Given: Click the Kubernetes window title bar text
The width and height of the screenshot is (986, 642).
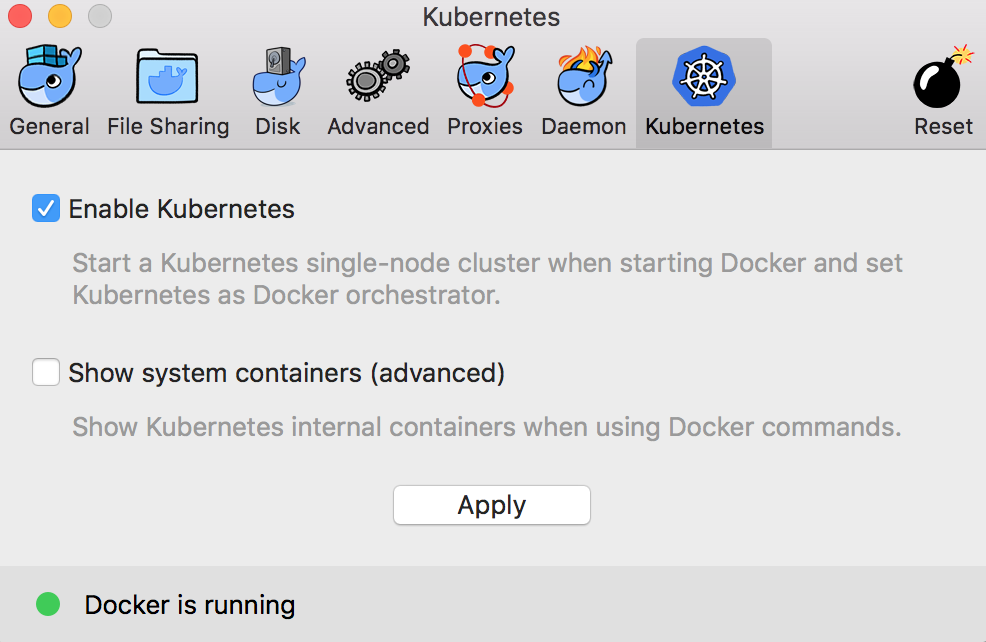Looking at the screenshot, I should click(x=491, y=17).
